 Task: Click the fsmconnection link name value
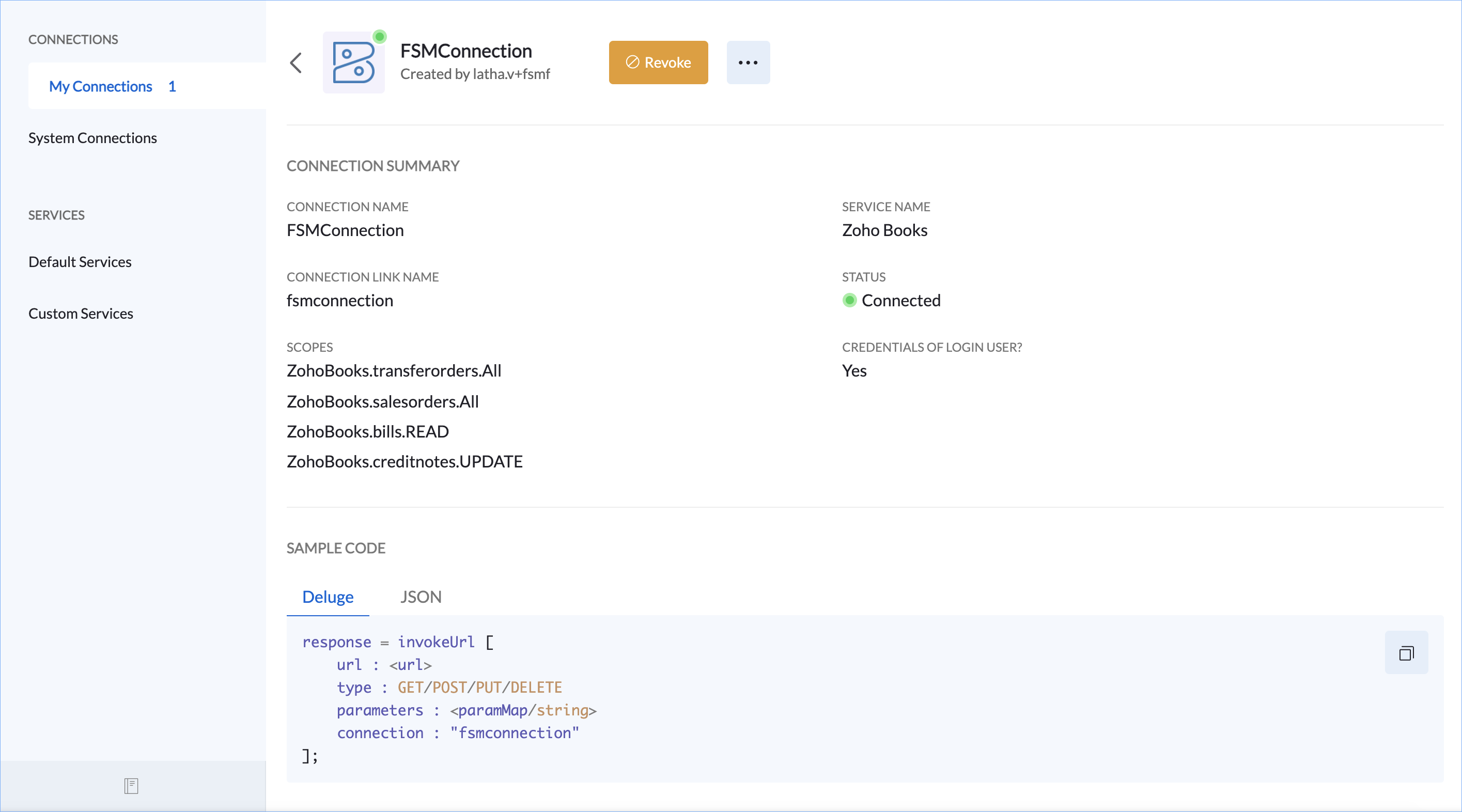point(339,300)
